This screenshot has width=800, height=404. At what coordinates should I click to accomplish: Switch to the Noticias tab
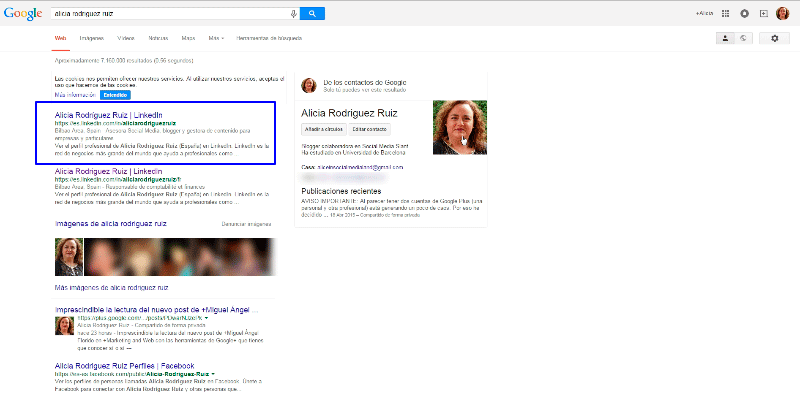158,38
